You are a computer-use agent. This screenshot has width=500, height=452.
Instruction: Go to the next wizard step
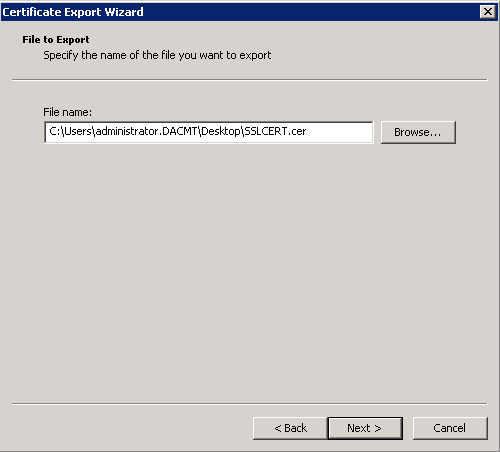365,428
